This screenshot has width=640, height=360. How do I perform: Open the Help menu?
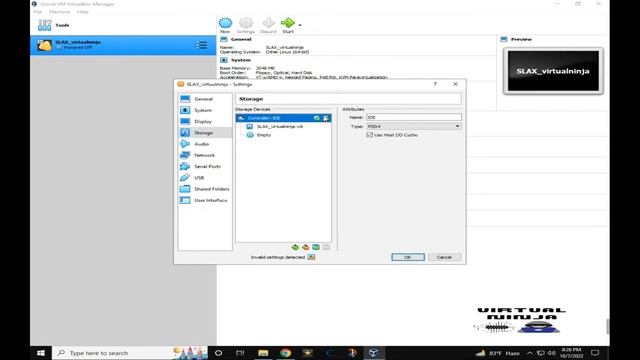[82, 12]
